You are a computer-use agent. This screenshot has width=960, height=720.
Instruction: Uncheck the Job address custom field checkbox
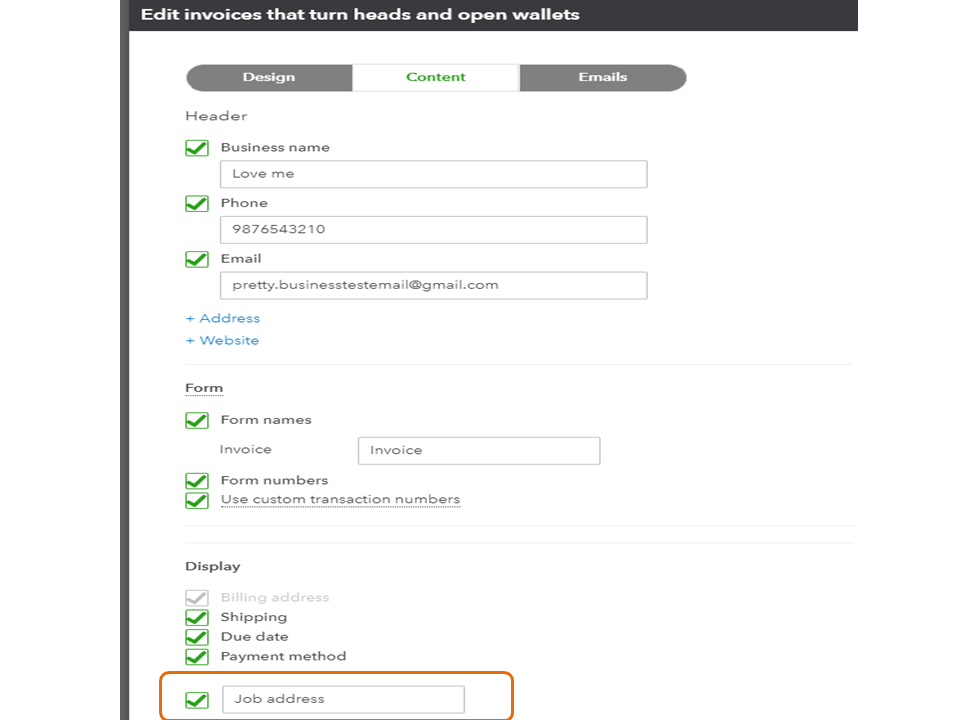pos(197,700)
